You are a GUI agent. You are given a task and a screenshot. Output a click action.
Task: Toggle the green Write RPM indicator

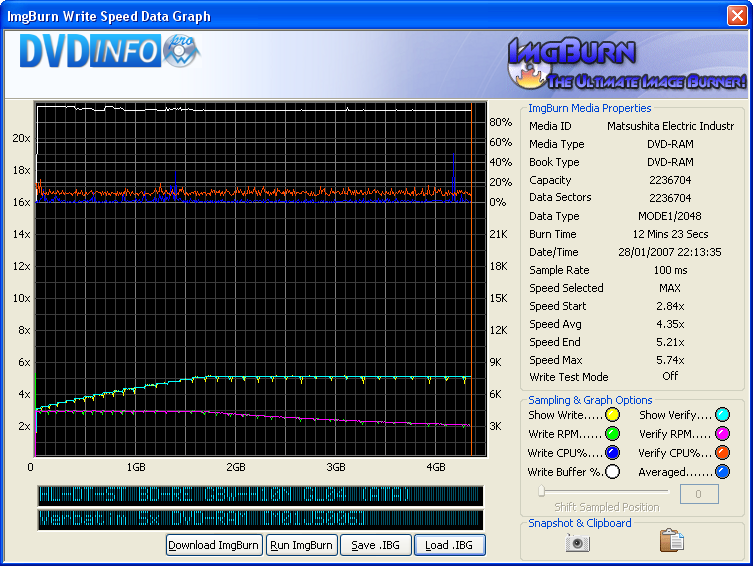612,434
